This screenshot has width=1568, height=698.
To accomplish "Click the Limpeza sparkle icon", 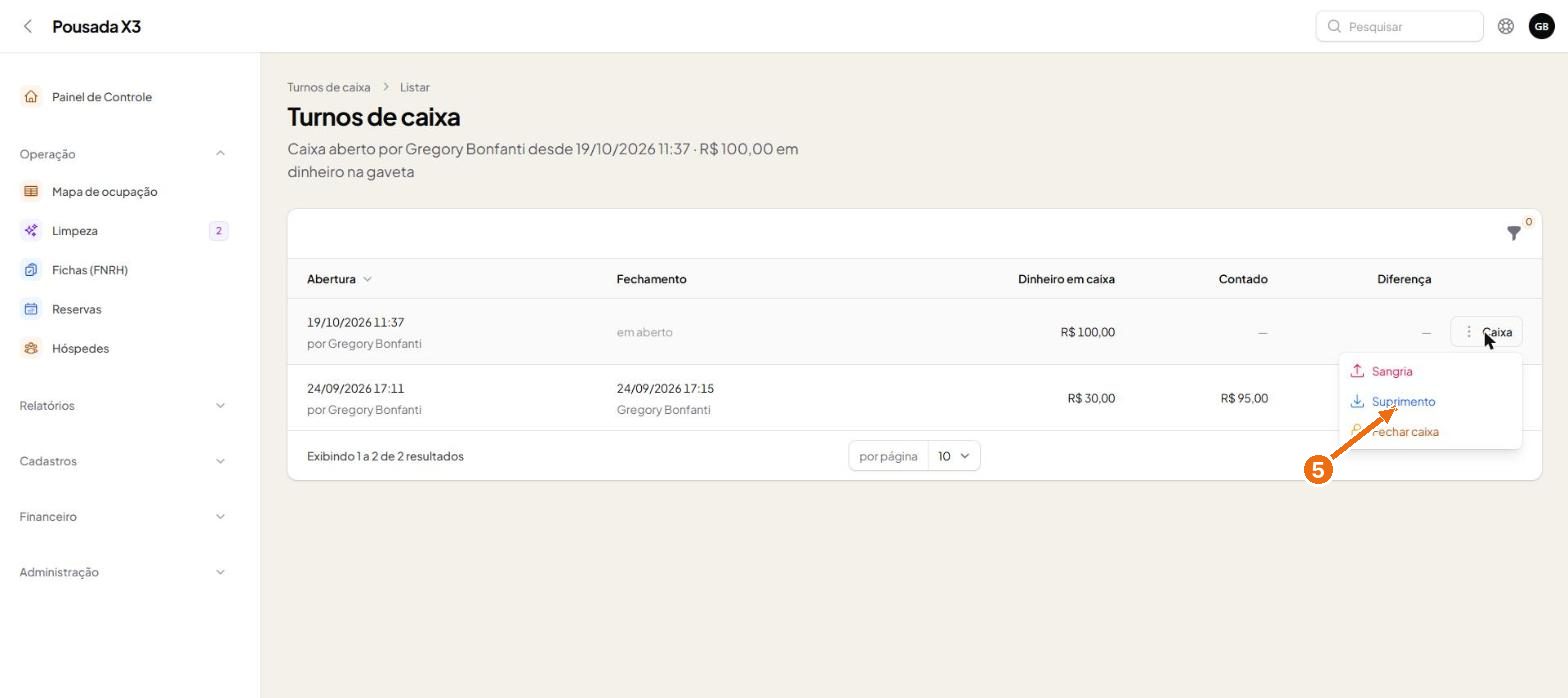I will pyautogui.click(x=31, y=231).
